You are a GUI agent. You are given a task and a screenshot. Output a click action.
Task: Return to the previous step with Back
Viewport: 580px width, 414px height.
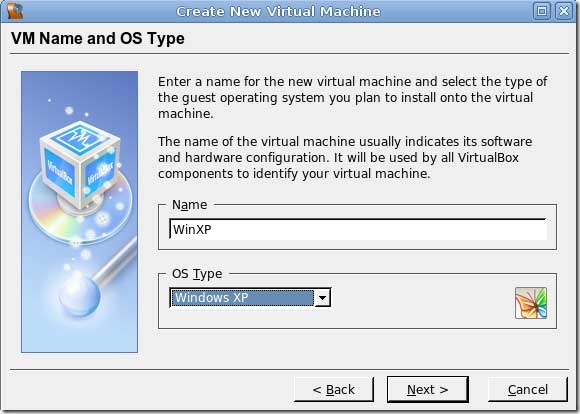pyautogui.click(x=334, y=390)
